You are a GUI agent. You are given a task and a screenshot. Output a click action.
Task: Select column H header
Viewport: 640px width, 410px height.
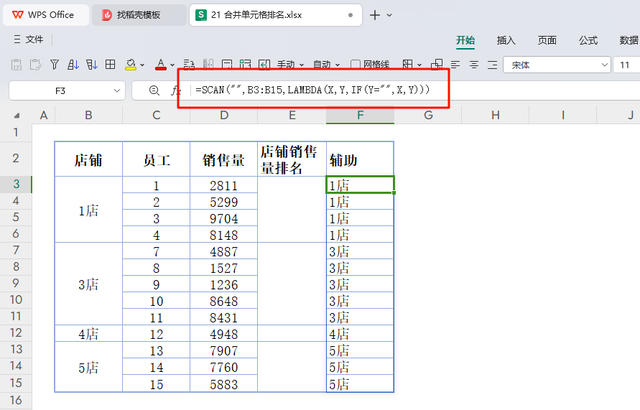point(496,115)
